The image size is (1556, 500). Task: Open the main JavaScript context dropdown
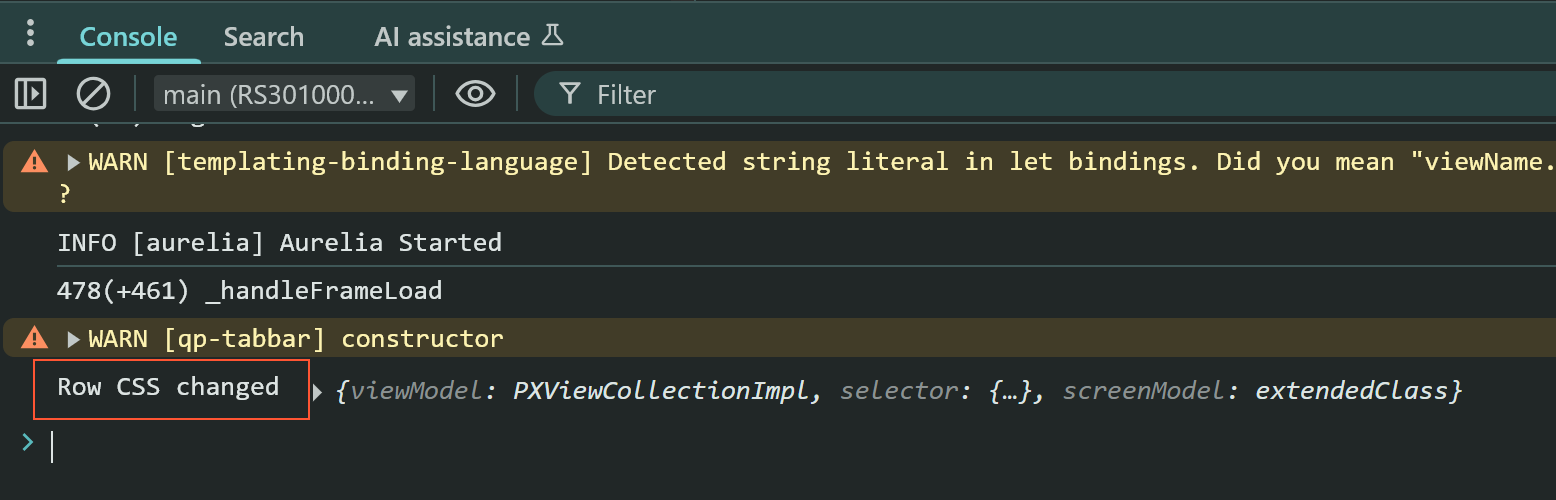click(x=284, y=95)
